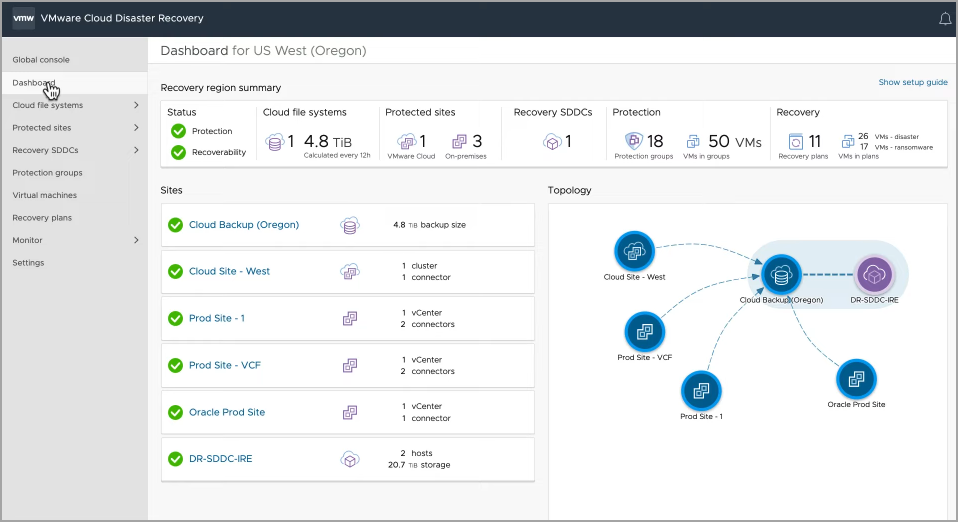958x522 pixels.
Task: Open Cloud Backup (Oregon) site link
Action: coord(244,225)
